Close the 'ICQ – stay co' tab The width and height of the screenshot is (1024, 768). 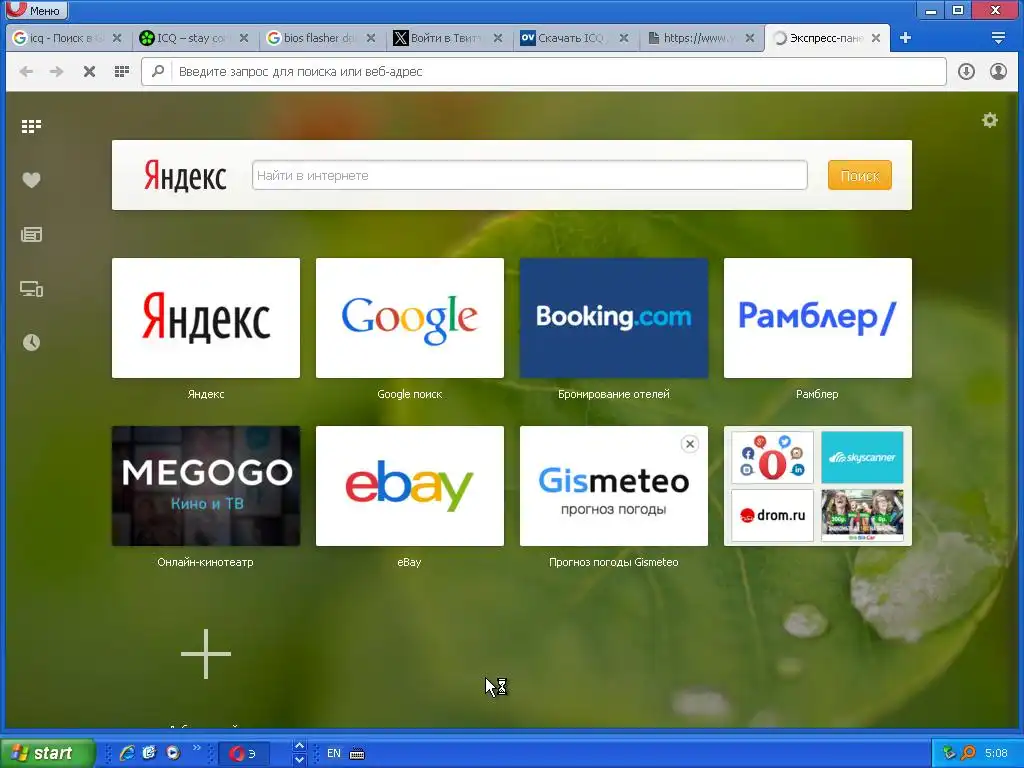[x=244, y=38]
